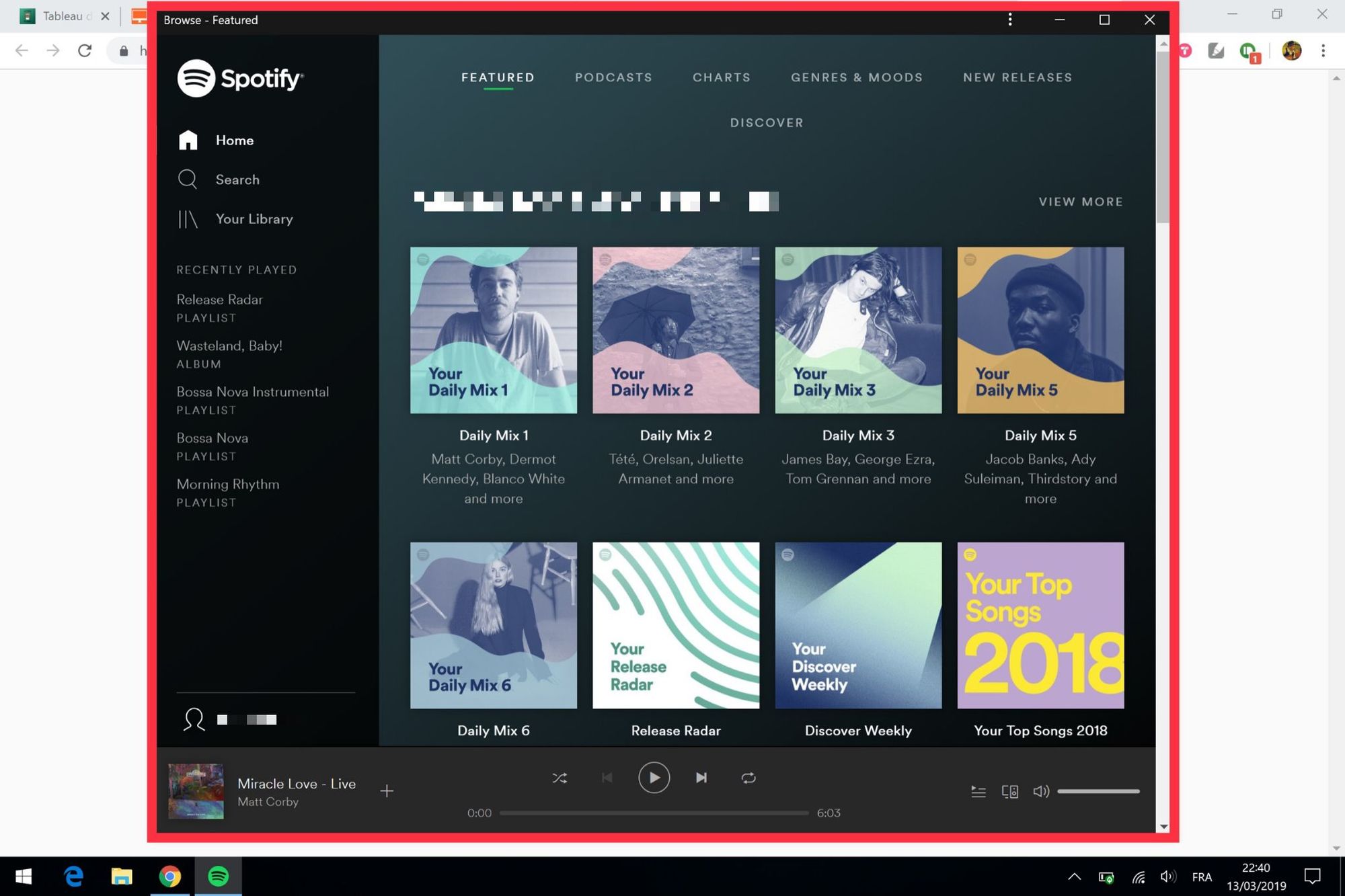Switch to the Podcasts tab
The image size is (1345, 896).
coord(613,77)
